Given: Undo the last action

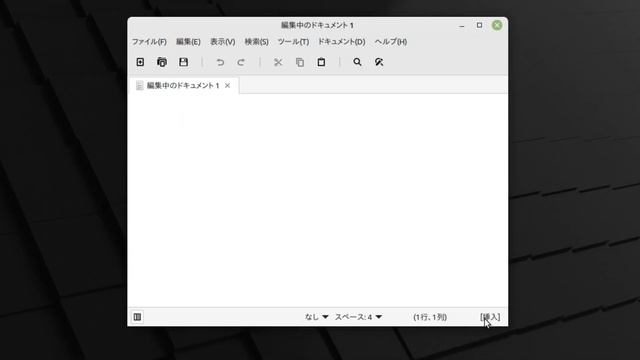Looking at the screenshot, I should (x=220, y=62).
